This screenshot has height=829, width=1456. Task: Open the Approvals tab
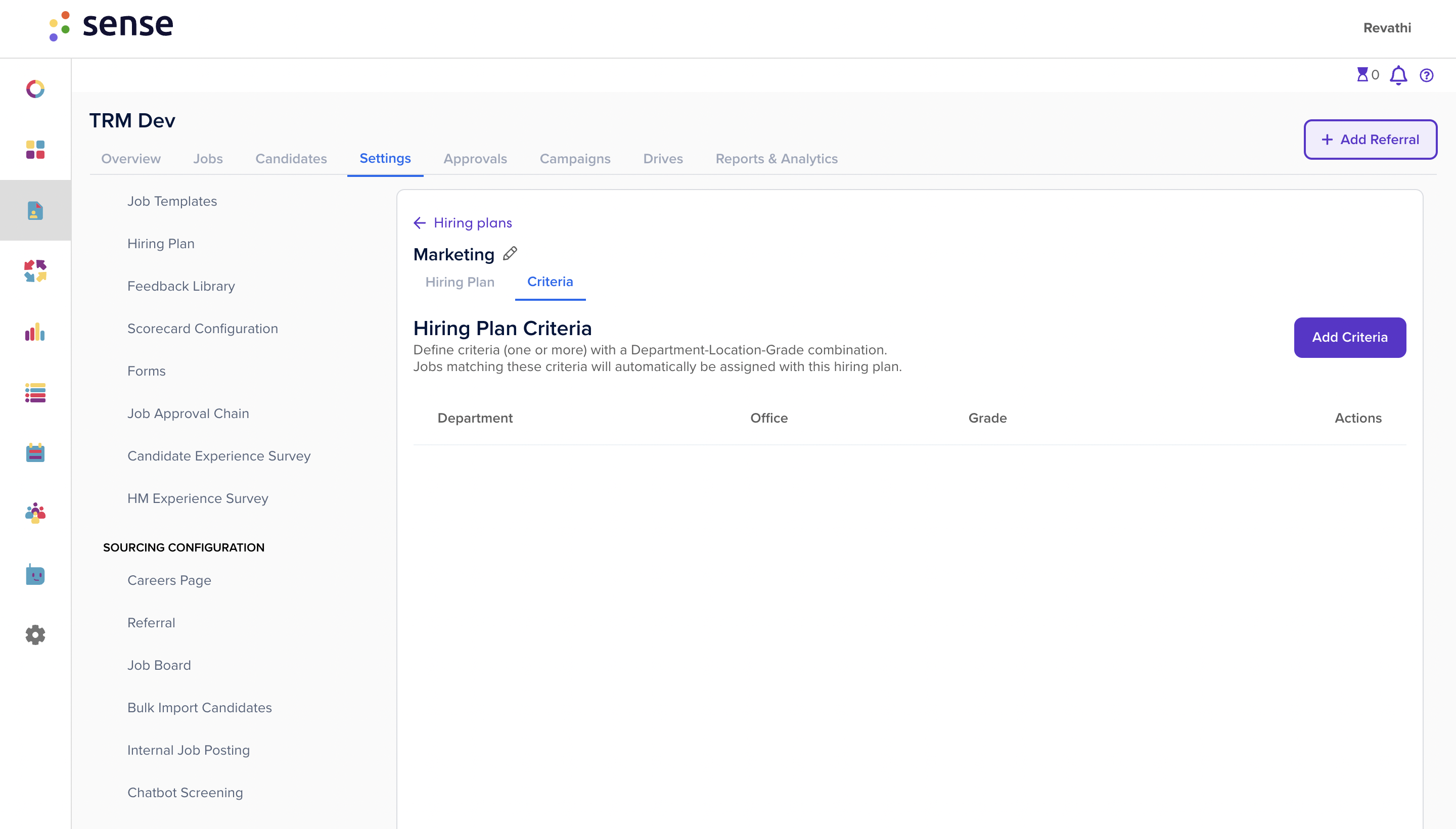click(x=475, y=159)
